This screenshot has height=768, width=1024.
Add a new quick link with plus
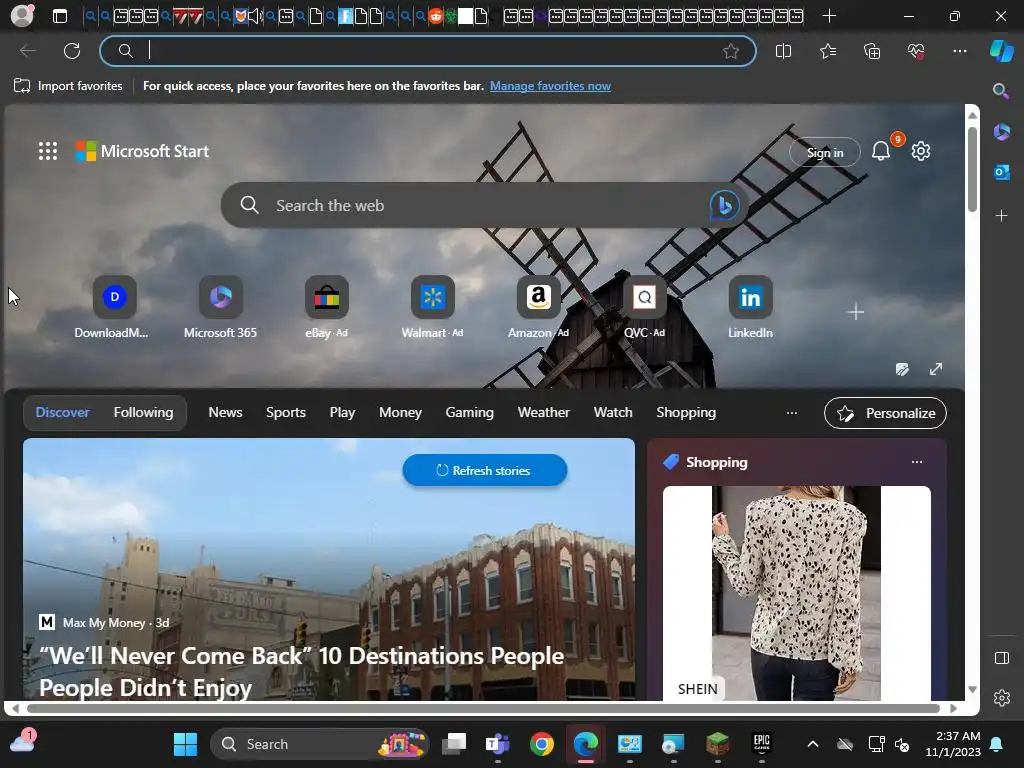(856, 312)
